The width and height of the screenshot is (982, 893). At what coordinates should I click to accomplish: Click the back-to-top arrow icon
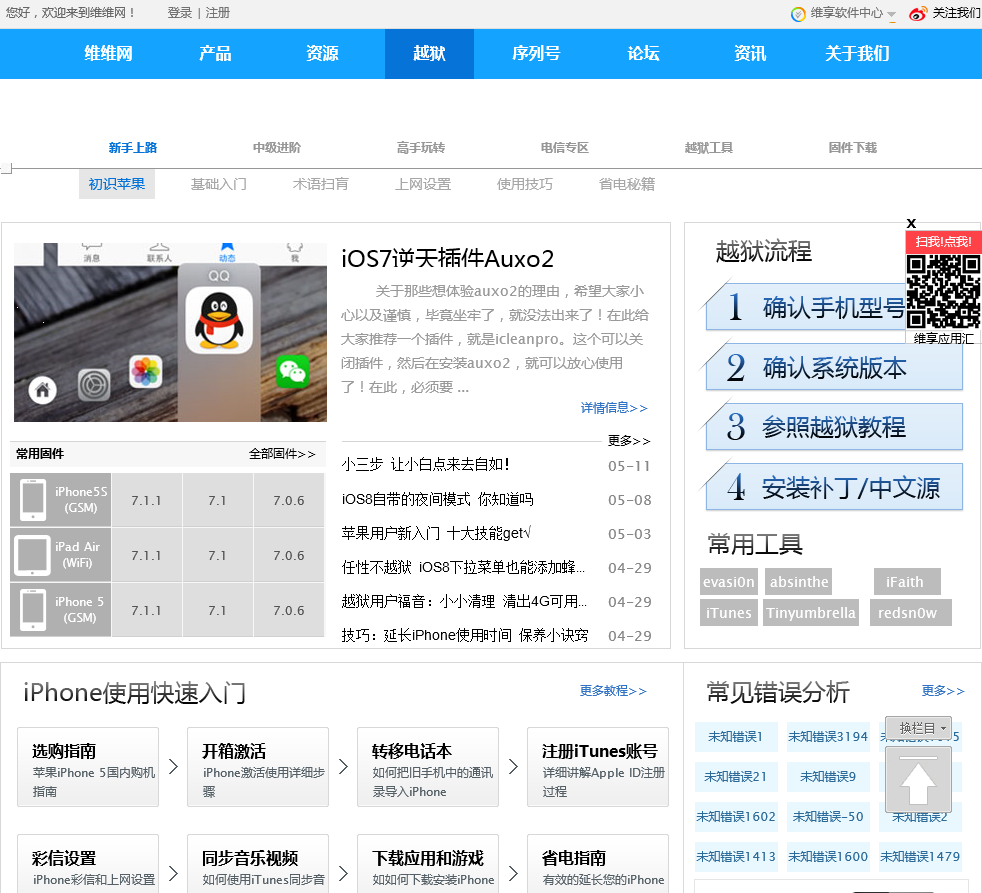tap(918, 782)
